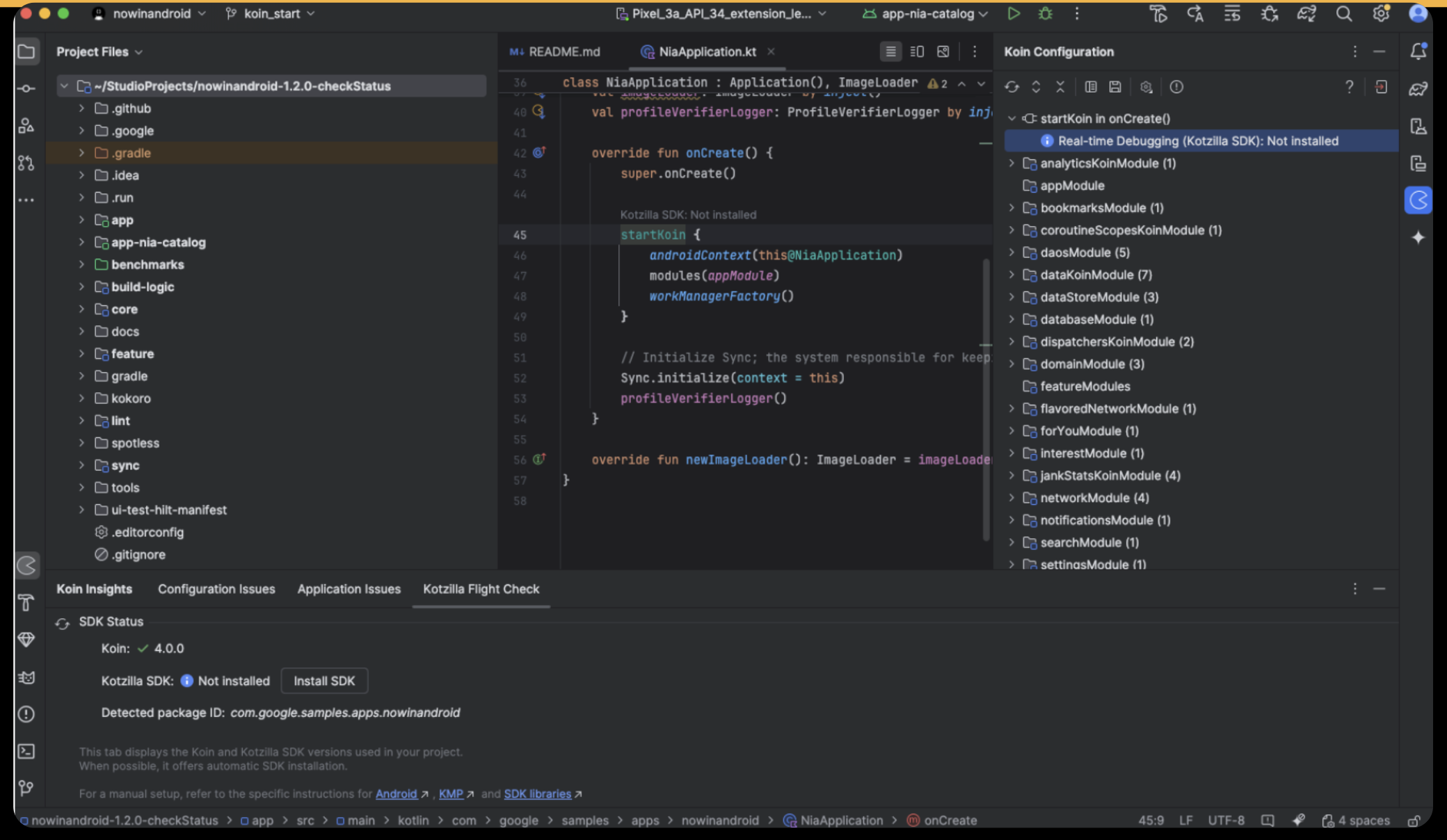Click the editor vertical scrollbar
This screenshot has width=1447, height=840.
(x=986, y=399)
